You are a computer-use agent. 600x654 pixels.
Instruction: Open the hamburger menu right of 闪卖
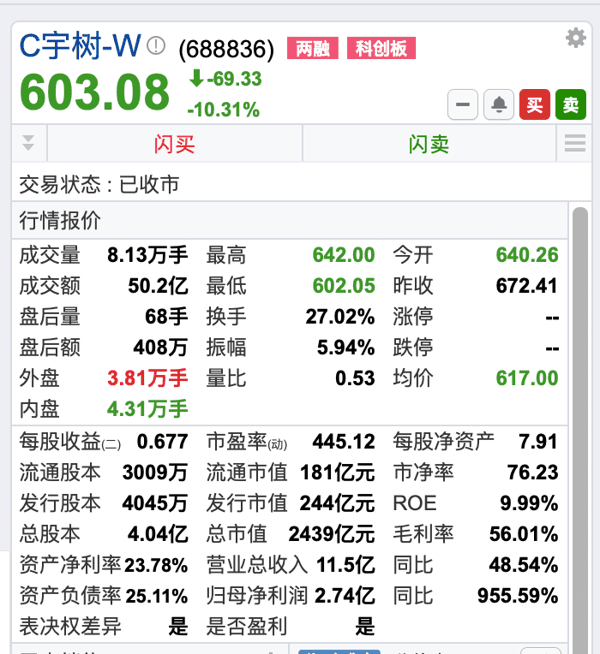coord(575,143)
